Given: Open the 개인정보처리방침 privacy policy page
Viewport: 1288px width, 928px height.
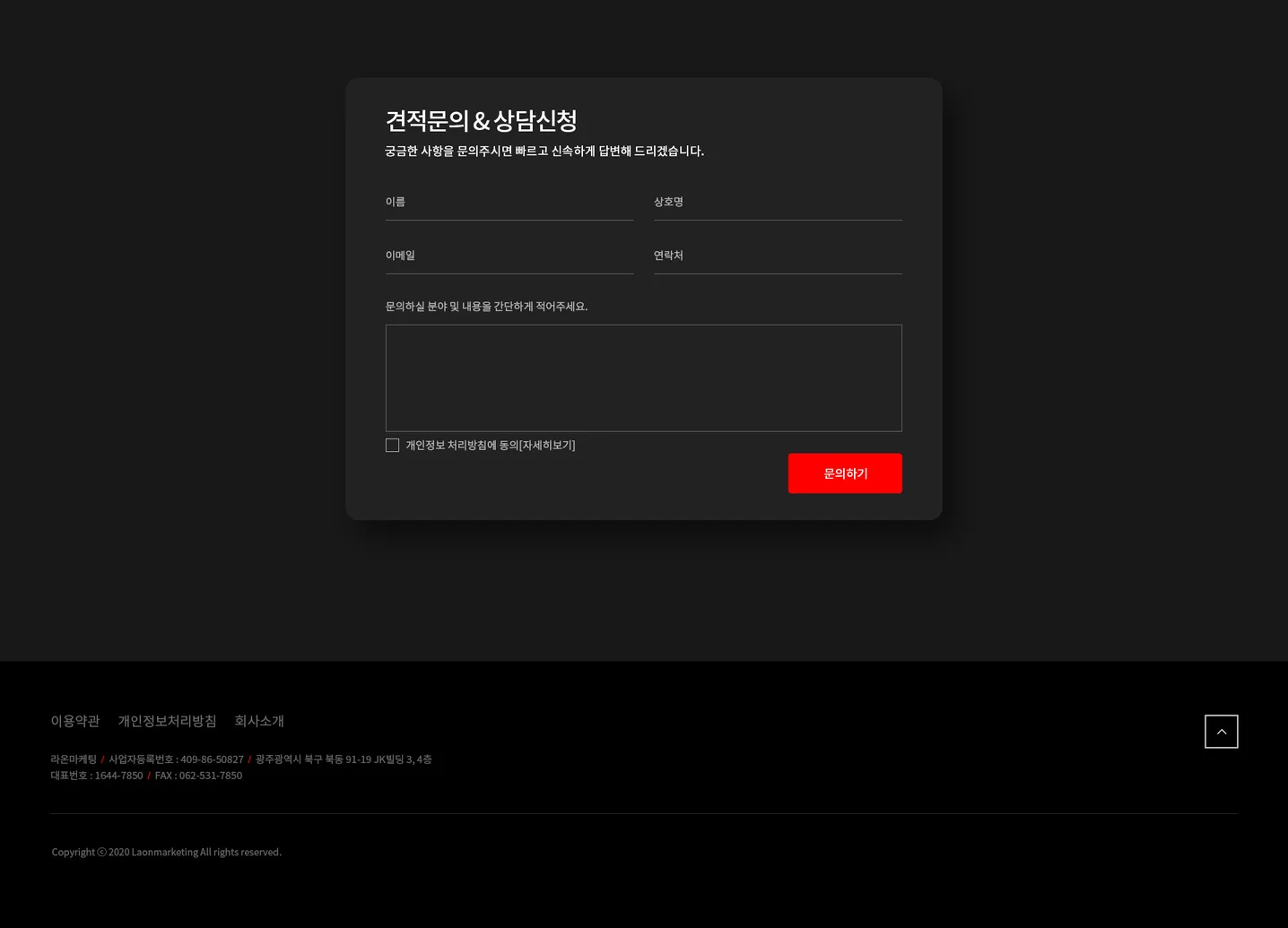Looking at the screenshot, I should click(x=167, y=720).
